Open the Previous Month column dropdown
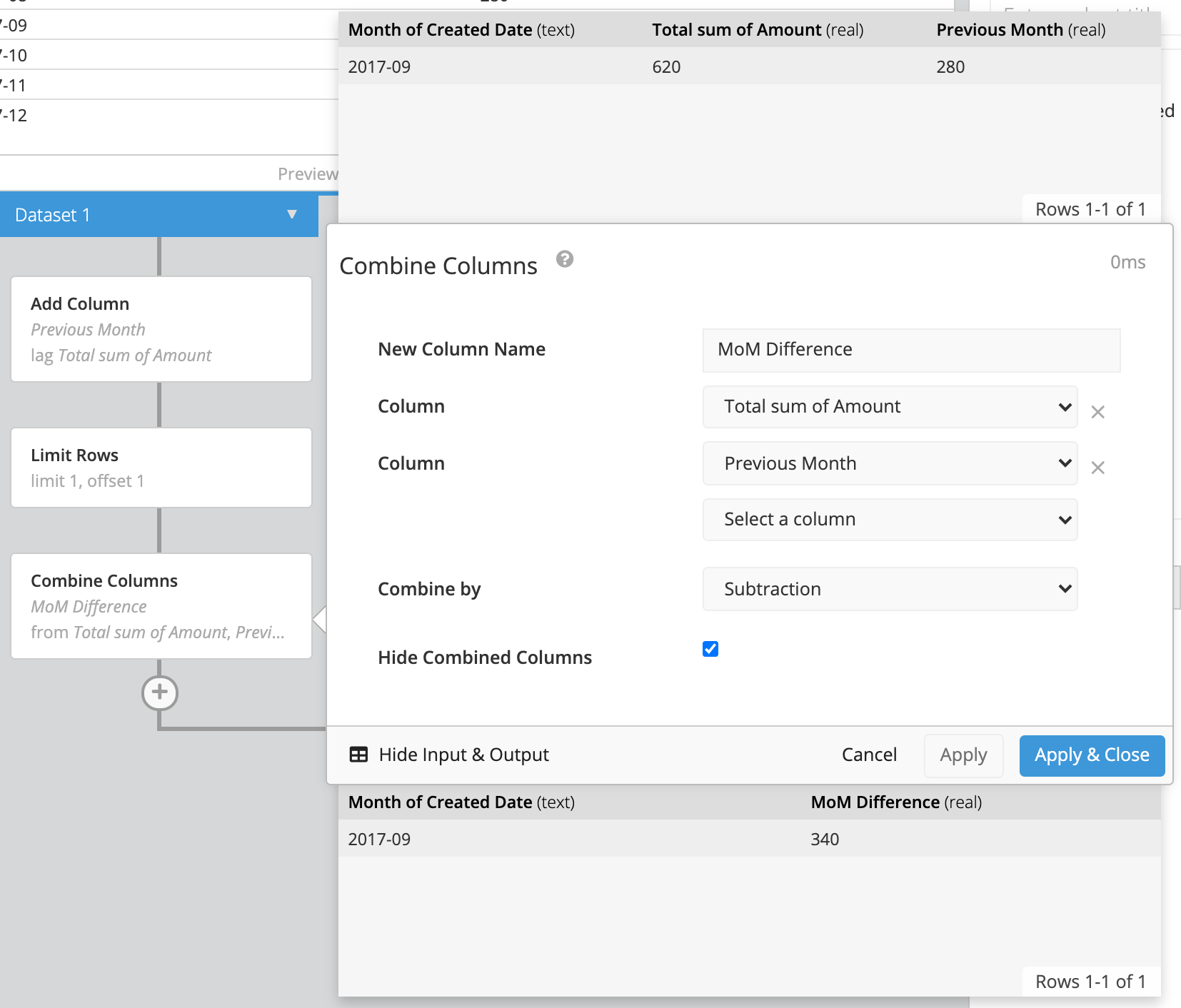Screen dimensions: 1181x1008 (x=890, y=463)
